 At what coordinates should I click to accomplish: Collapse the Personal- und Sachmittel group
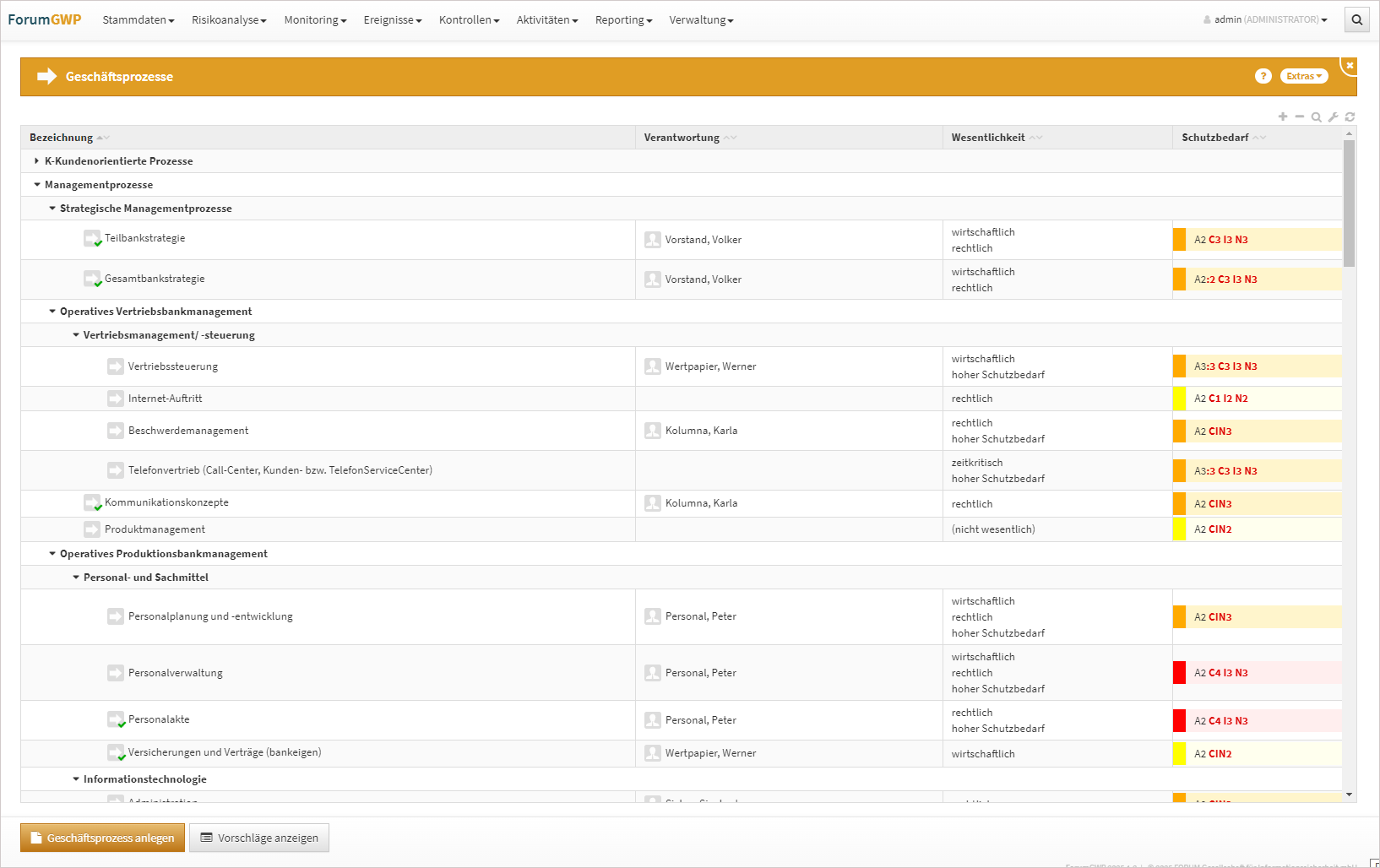click(x=76, y=578)
